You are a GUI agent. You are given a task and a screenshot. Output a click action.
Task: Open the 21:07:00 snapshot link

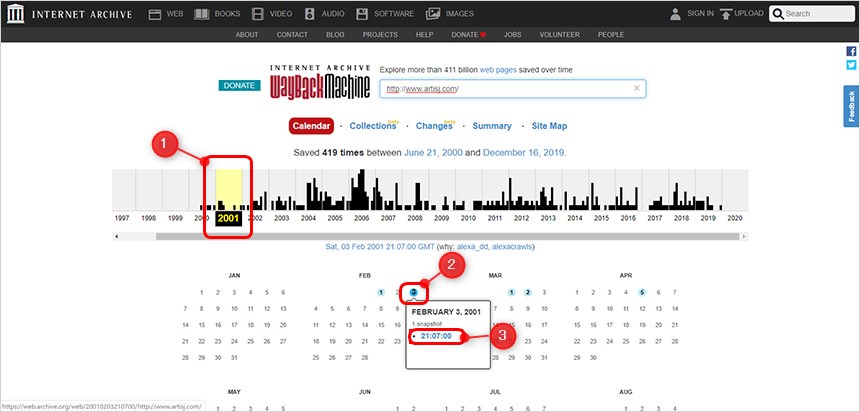coord(436,336)
